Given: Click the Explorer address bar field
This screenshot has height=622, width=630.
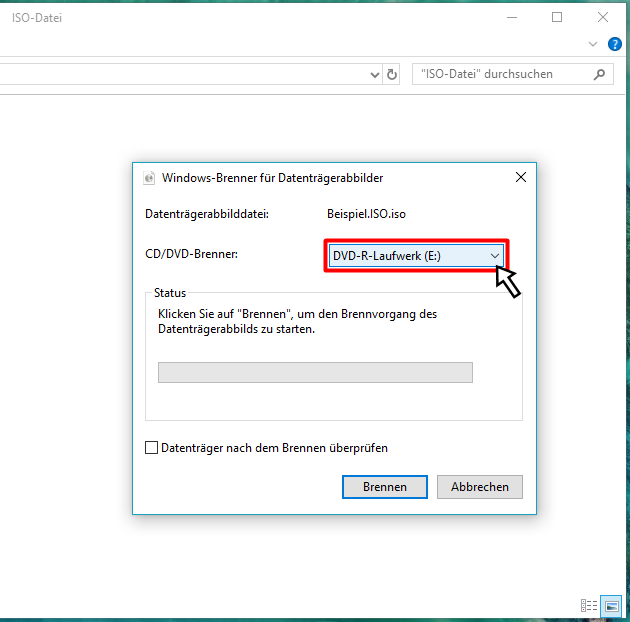Looking at the screenshot, I should click(x=191, y=74).
